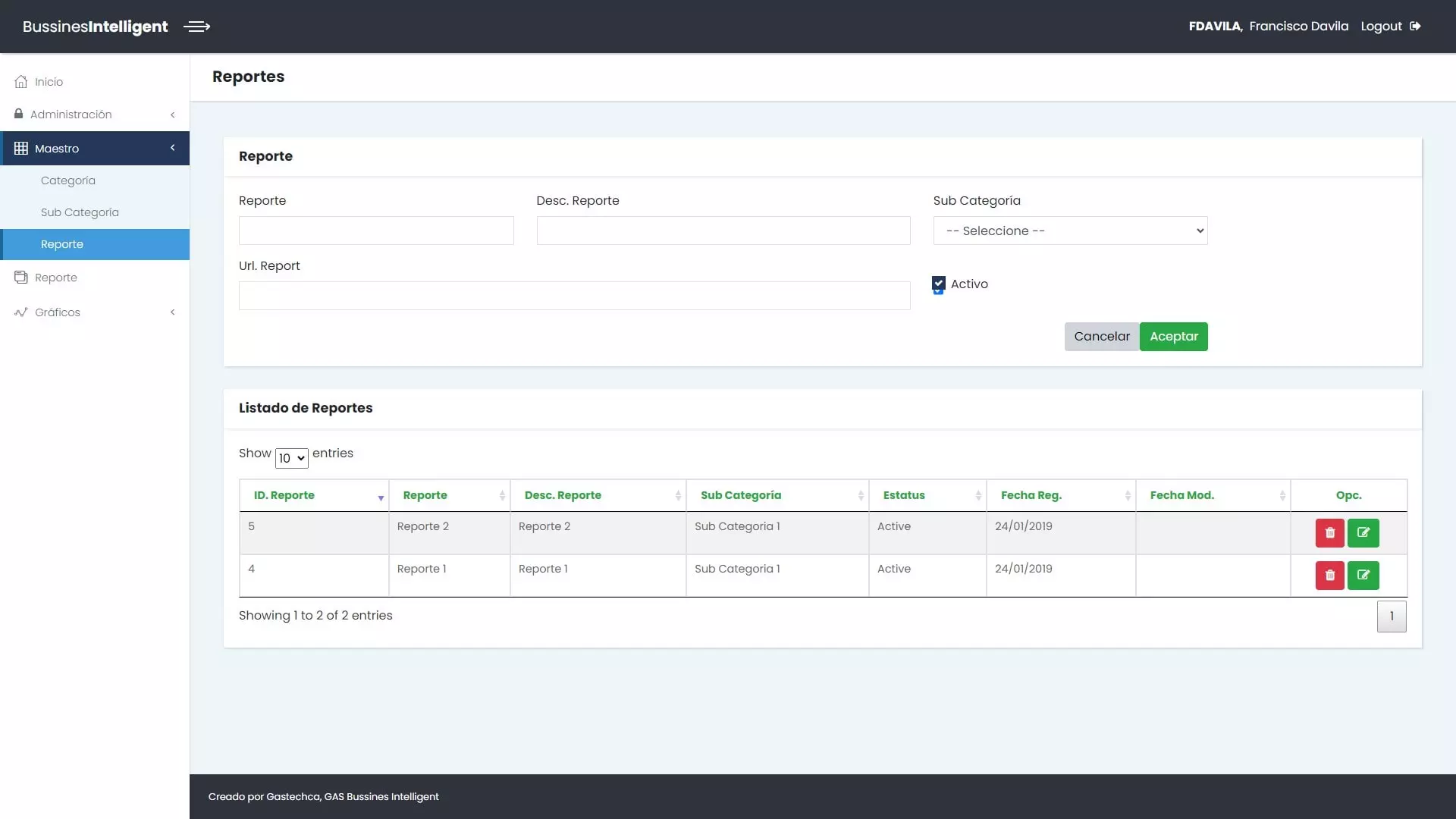Click the Opc. column header
Image resolution: width=1456 pixels, height=819 pixels.
pos(1348,495)
